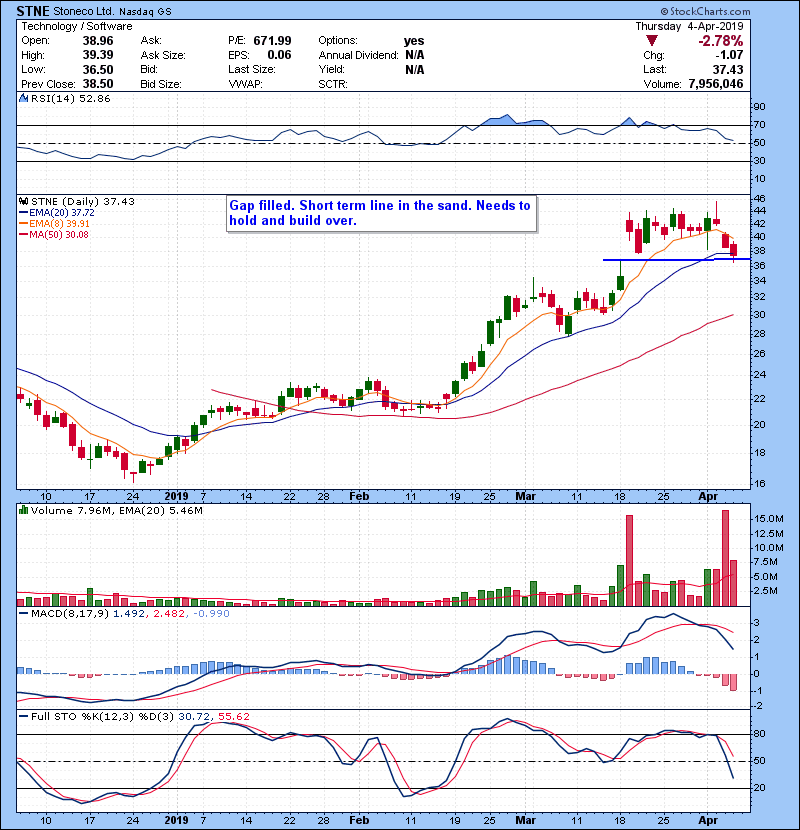Image resolution: width=800 pixels, height=830 pixels.
Task: Click the Apr label on bottom date axis
Action: (708, 820)
